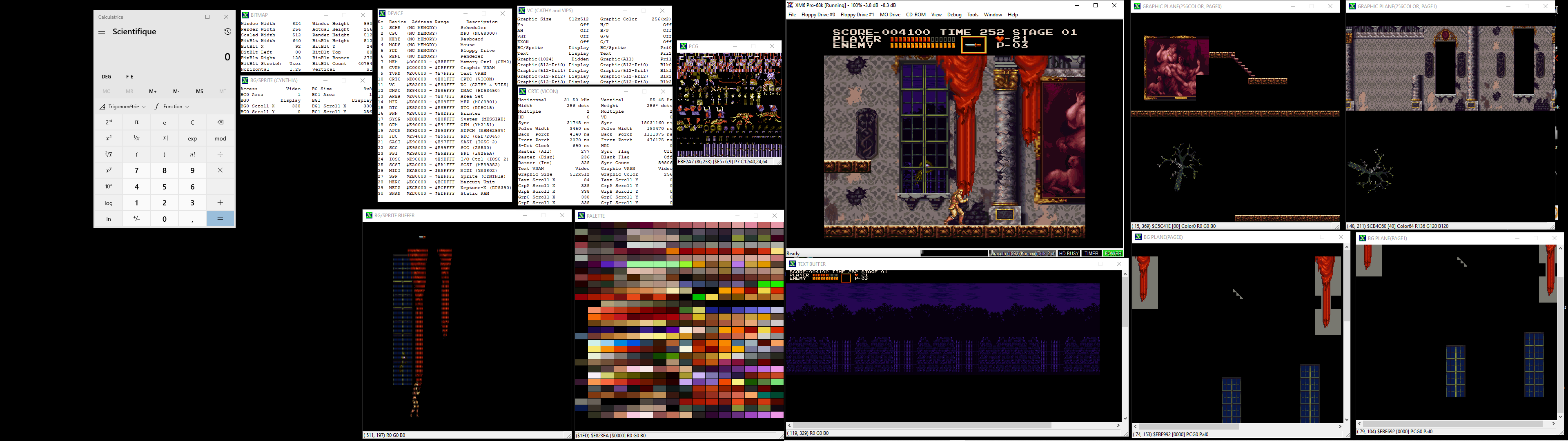The width and height of the screenshot is (1568, 441).
Task: Click the TEXT BUFFER vertical scrollbar
Action: pyautogui.click(x=1125, y=346)
